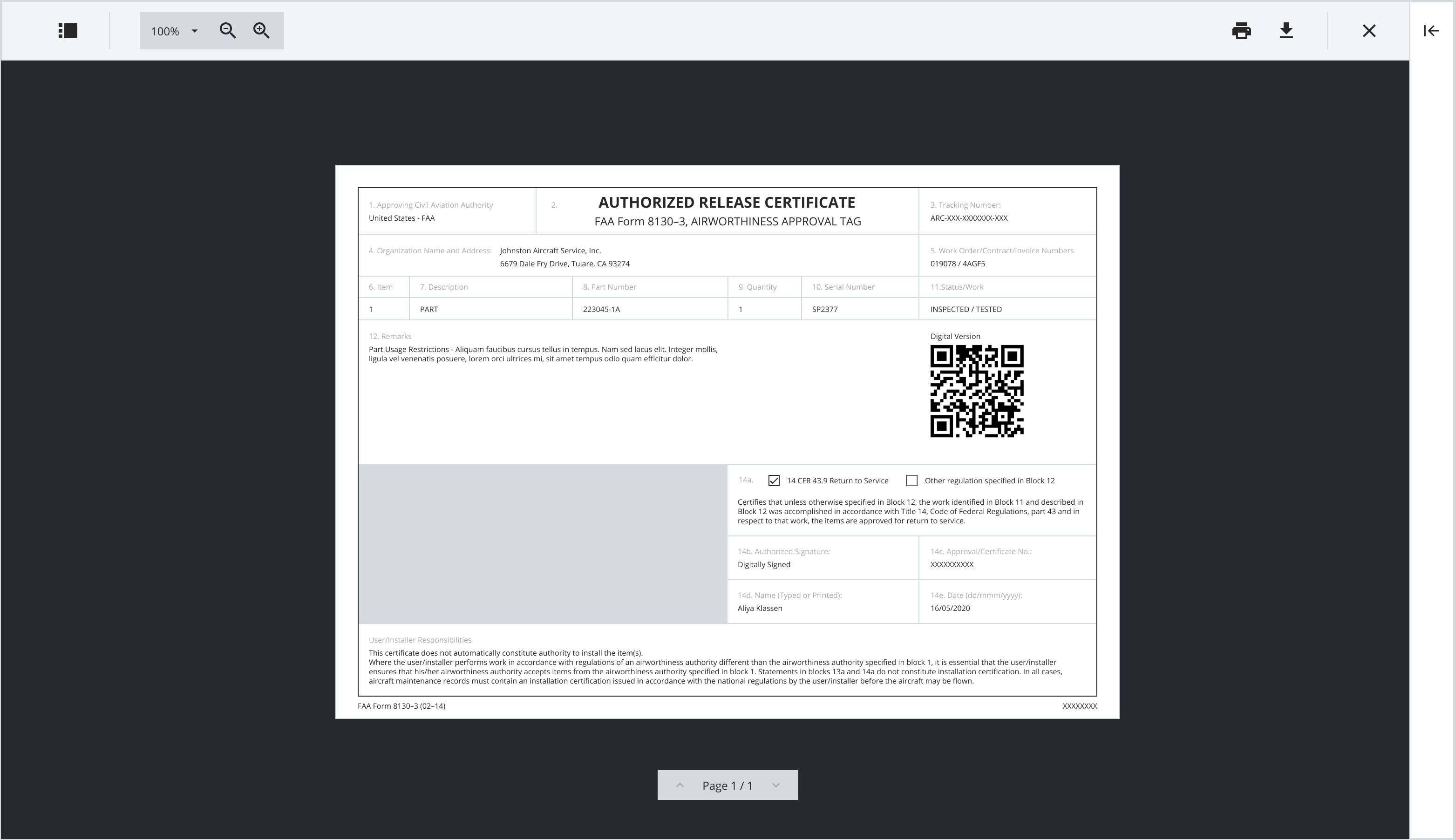The image size is (1455, 840).
Task: Select tracking number ARC-XXX-XXXXXXX-XXX
Action: 969,218
